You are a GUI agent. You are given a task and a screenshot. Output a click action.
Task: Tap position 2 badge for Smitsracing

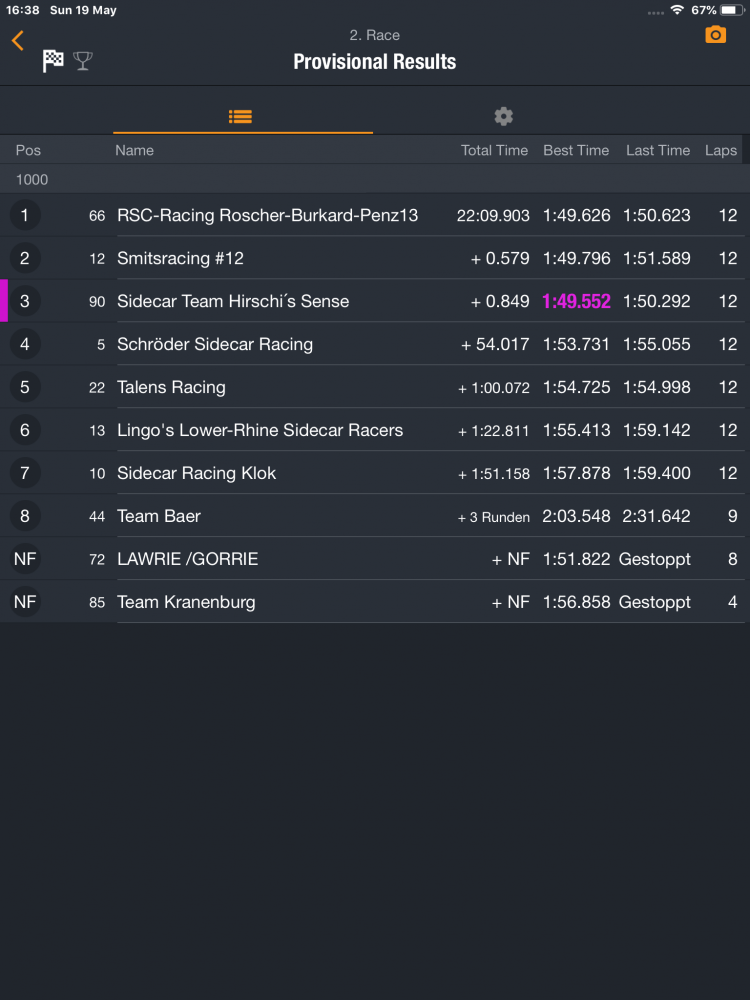[x=25, y=258]
